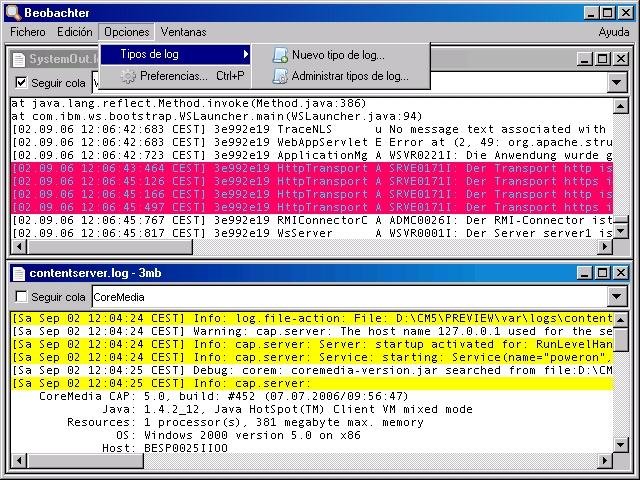Screen dimensions: 640x480
Task: Open the Ventanas menu
Action: click(x=183, y=32)
